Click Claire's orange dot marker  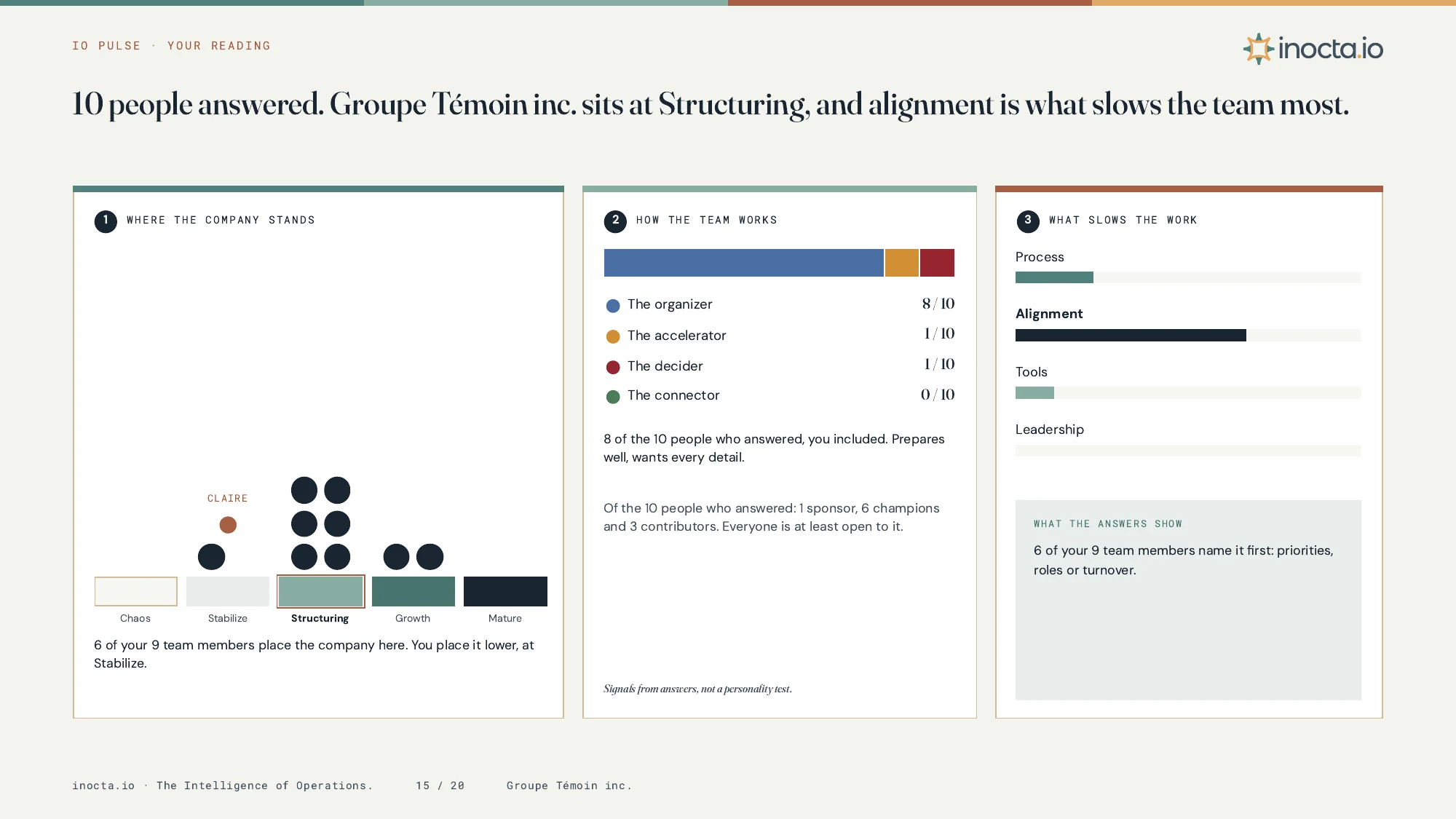[228, 524]
